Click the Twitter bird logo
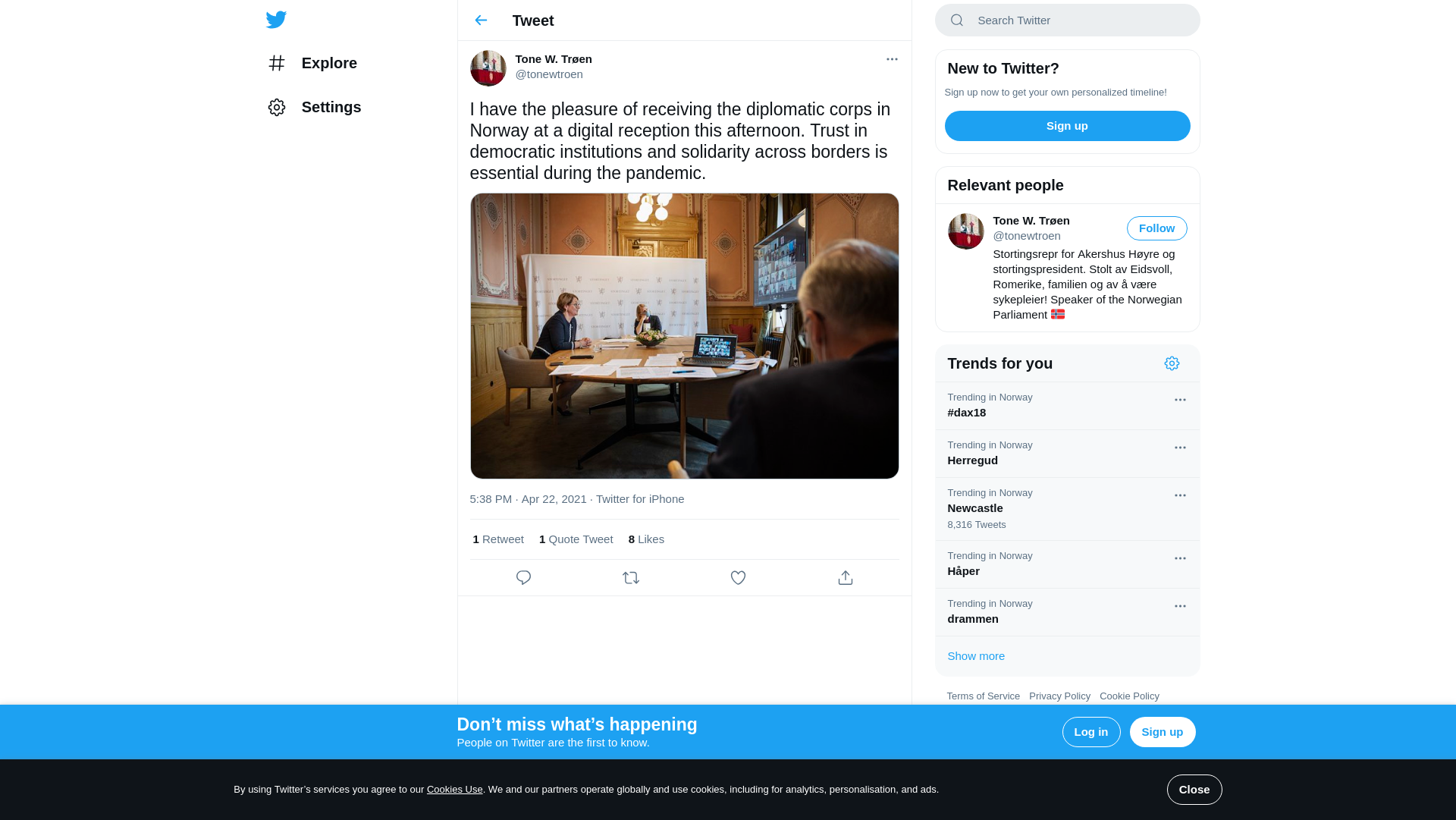 (276, 20)
